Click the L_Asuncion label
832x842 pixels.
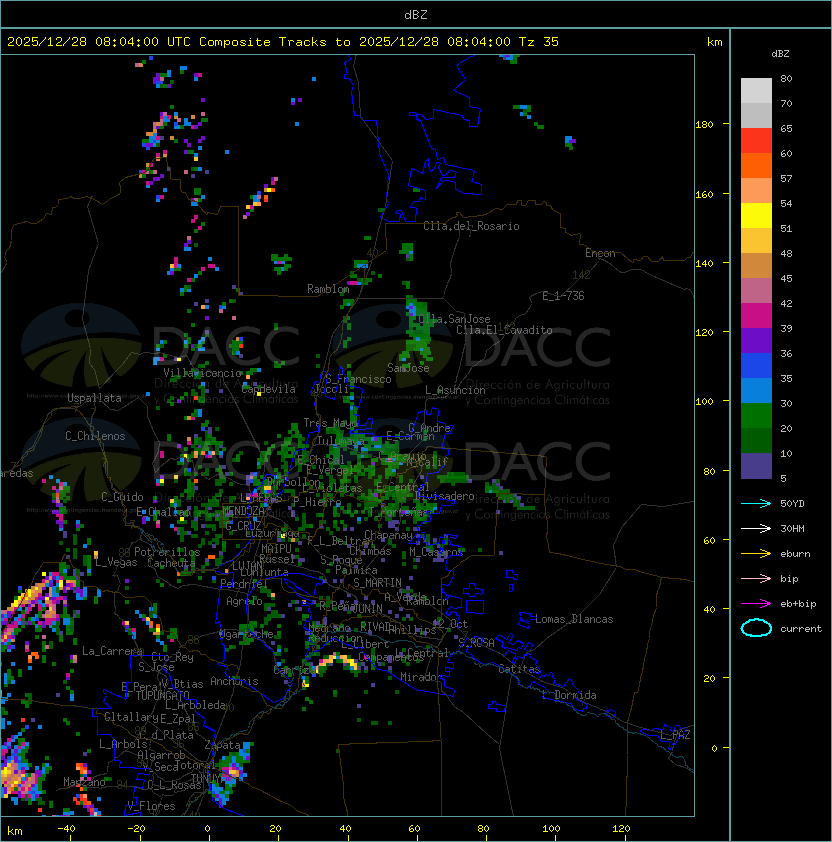[x=455, y=390]
